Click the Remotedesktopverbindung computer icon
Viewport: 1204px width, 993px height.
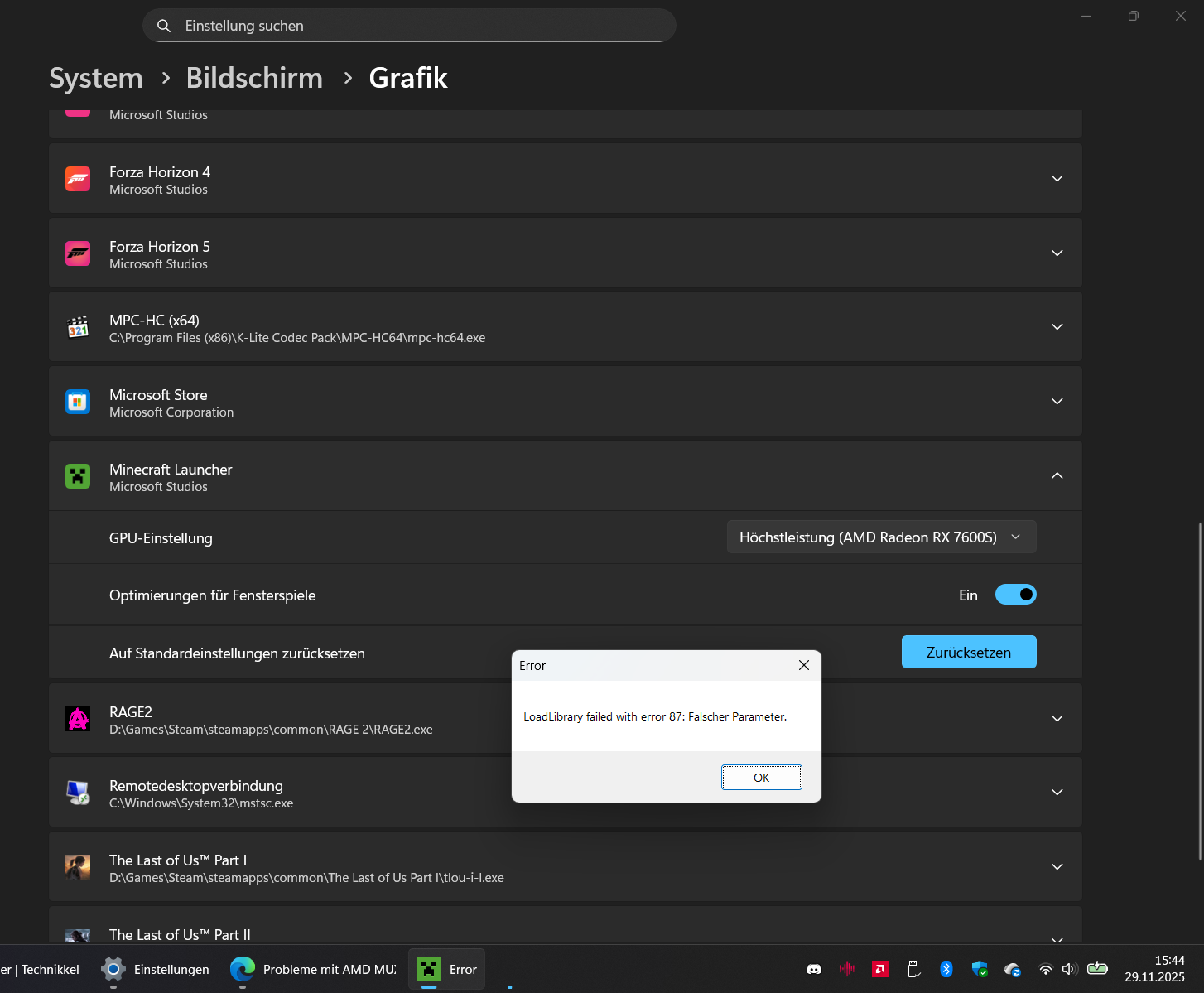[78, 792]
